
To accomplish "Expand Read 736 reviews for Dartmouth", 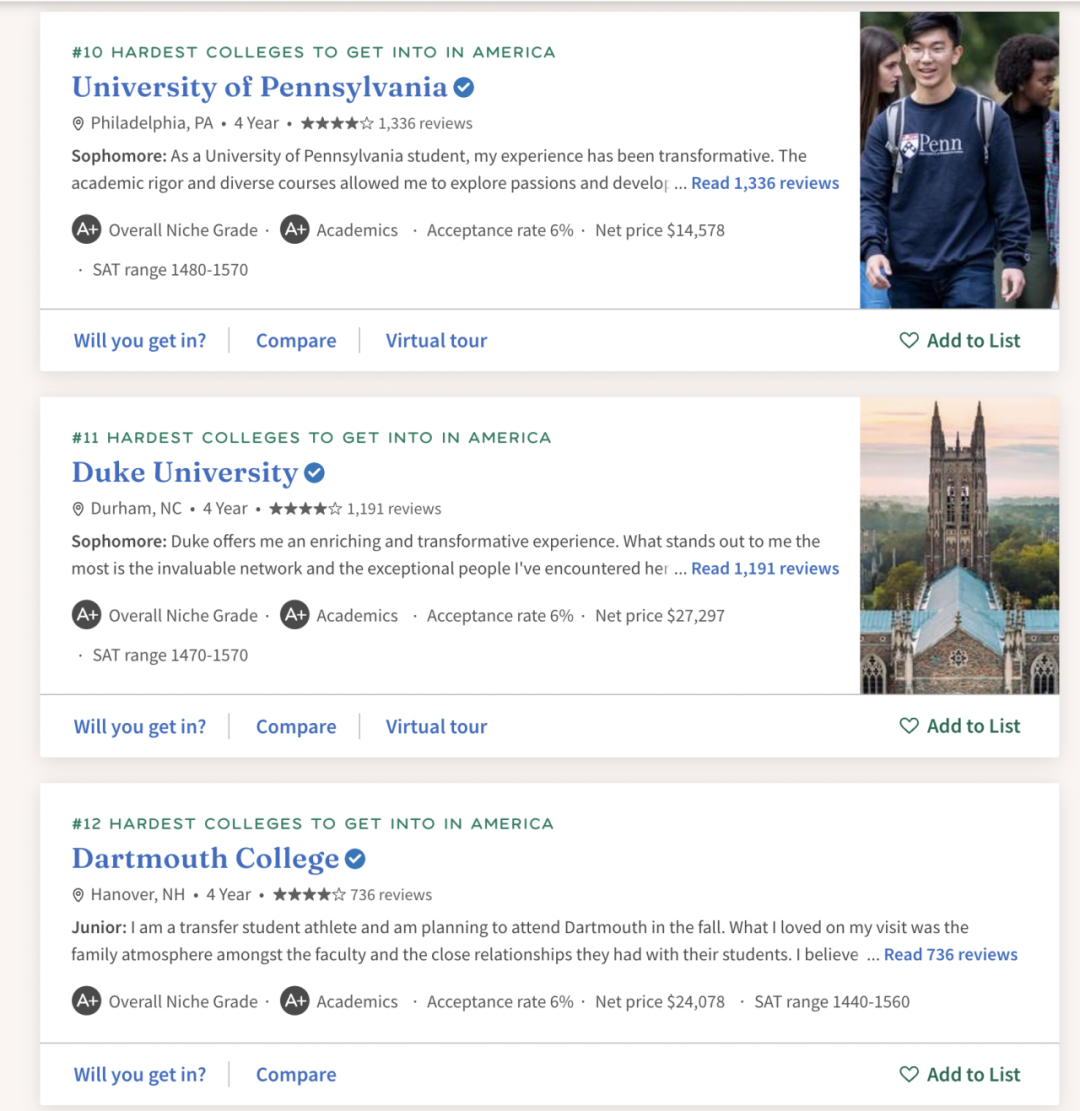I will click(x=950, y=954).
